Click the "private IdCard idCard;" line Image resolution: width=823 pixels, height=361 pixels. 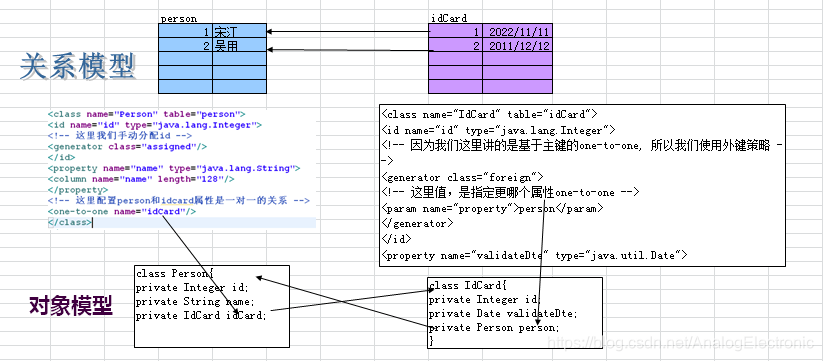point(201,316)
